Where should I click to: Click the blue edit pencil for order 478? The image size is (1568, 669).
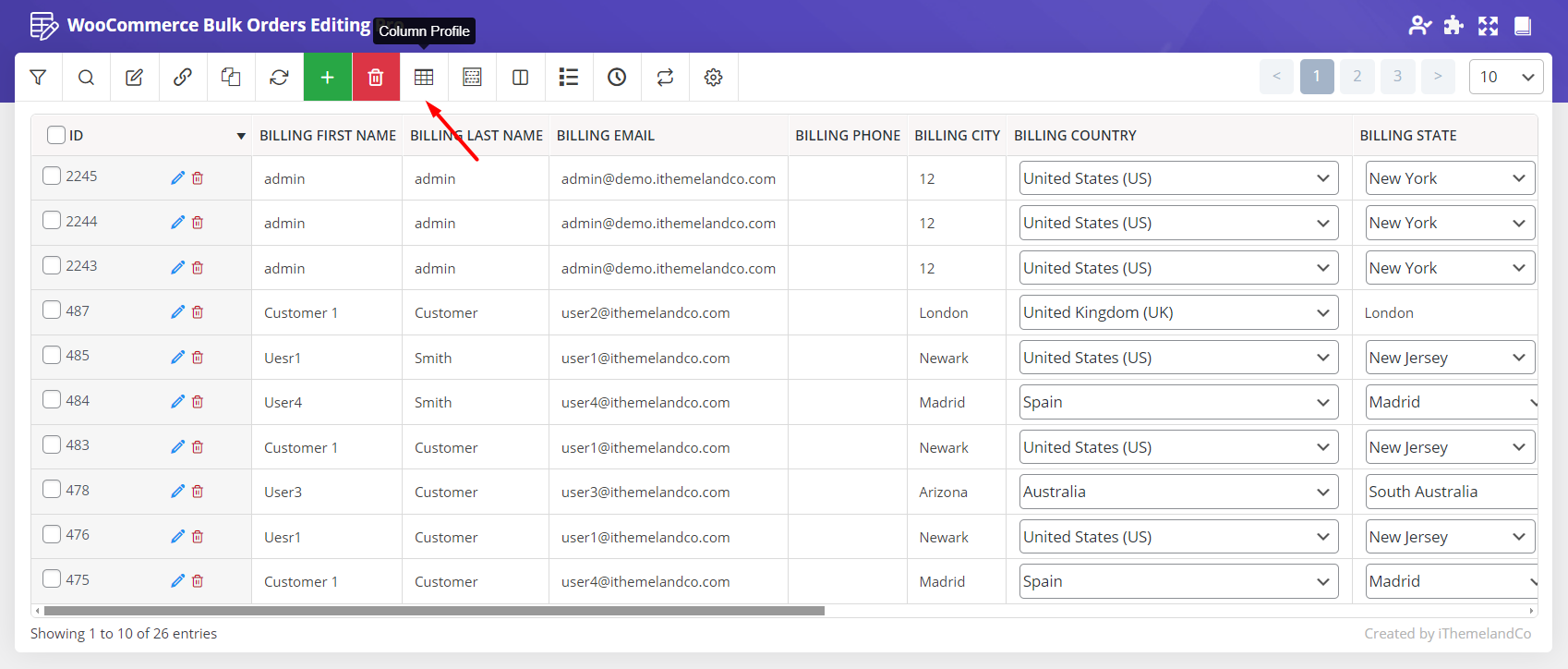click(178, 492)
